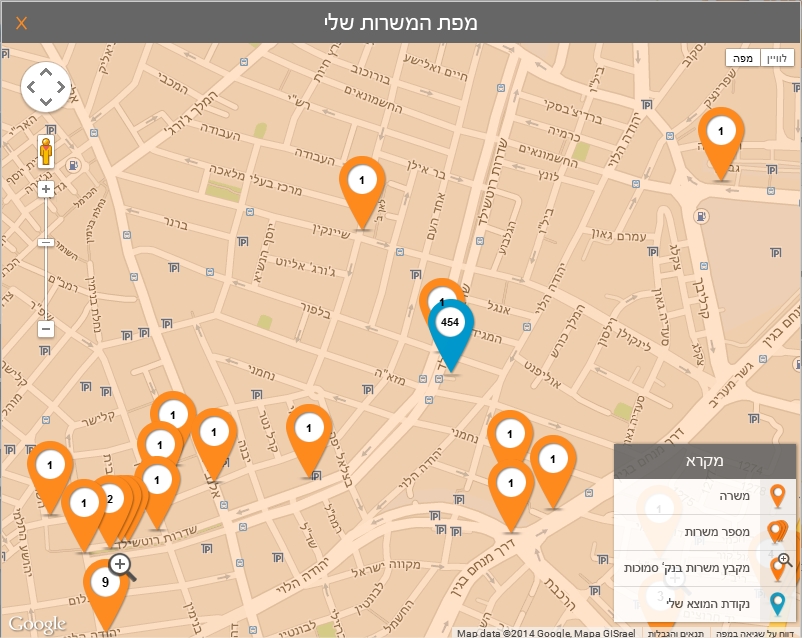Pan the map up with the top arrow
This screenshot has width=802, height=638.
point(46,73)
